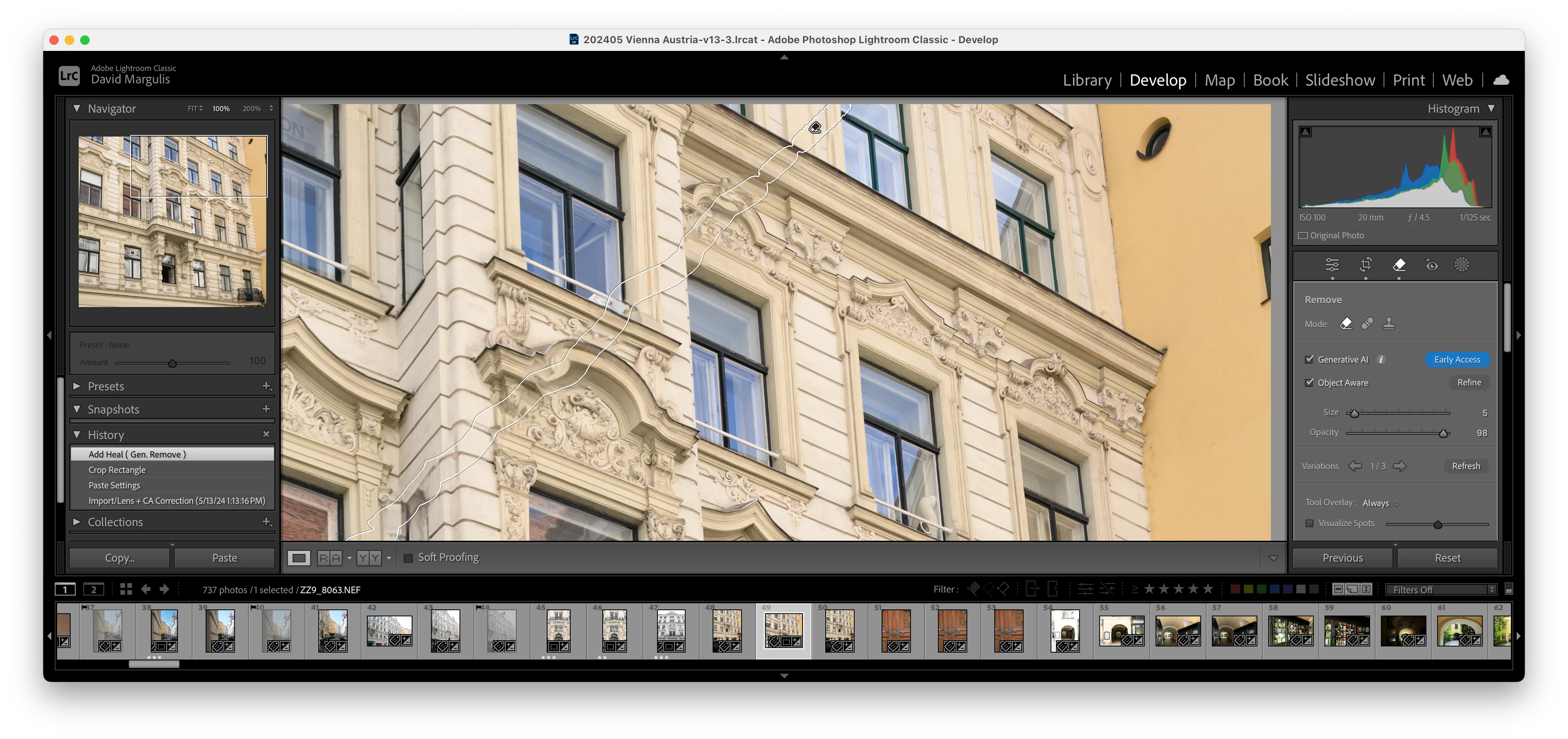This screenshot has width=1568, height=739.
Task: Select the Crop Rectangle history step
Action: pos(117,470)
